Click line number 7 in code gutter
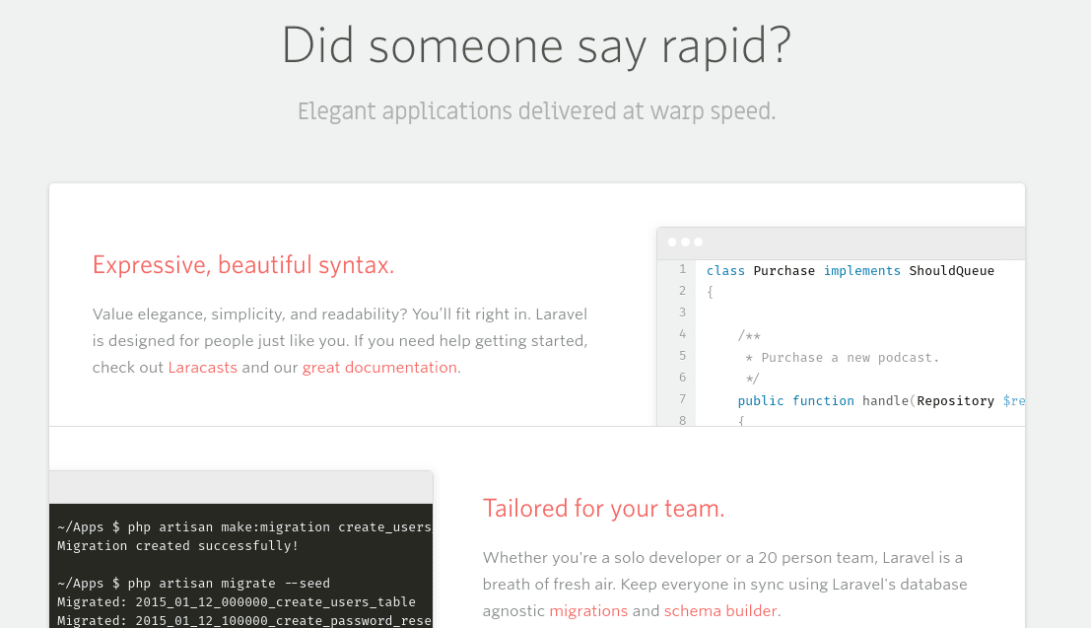Image resolution: width=1091 pixels, height=628 pixels. coord(683,398)
